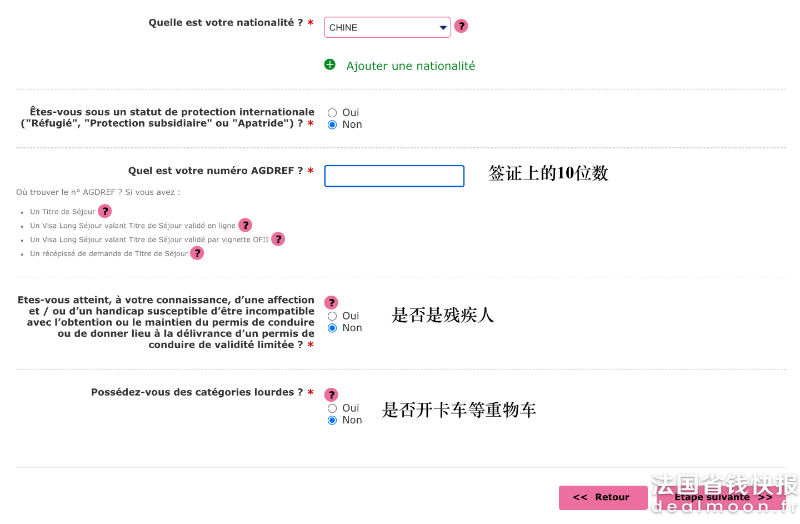Open help for récépissé de demande

click(197, 253)
